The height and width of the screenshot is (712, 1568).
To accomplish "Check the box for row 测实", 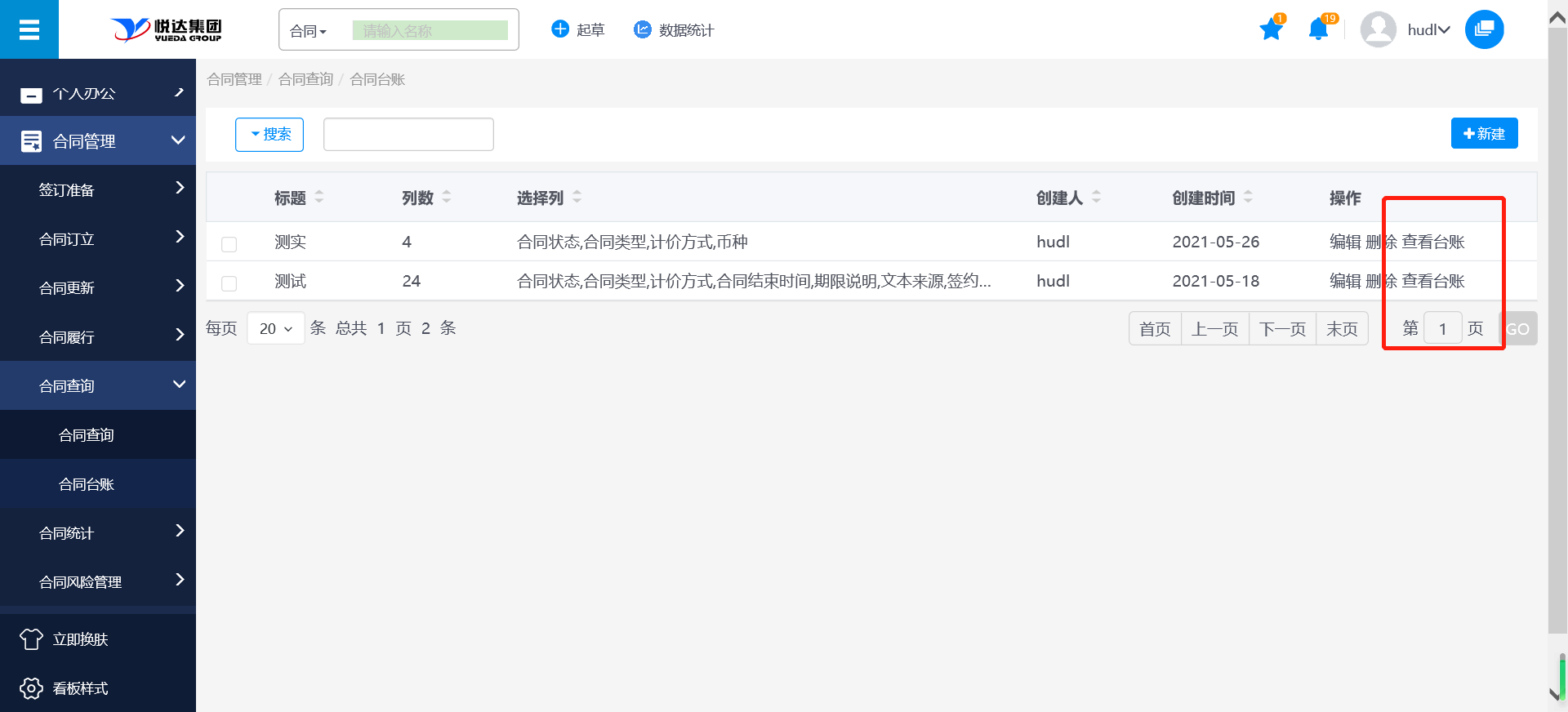I will pyautogui.click(x=229, y=244).
